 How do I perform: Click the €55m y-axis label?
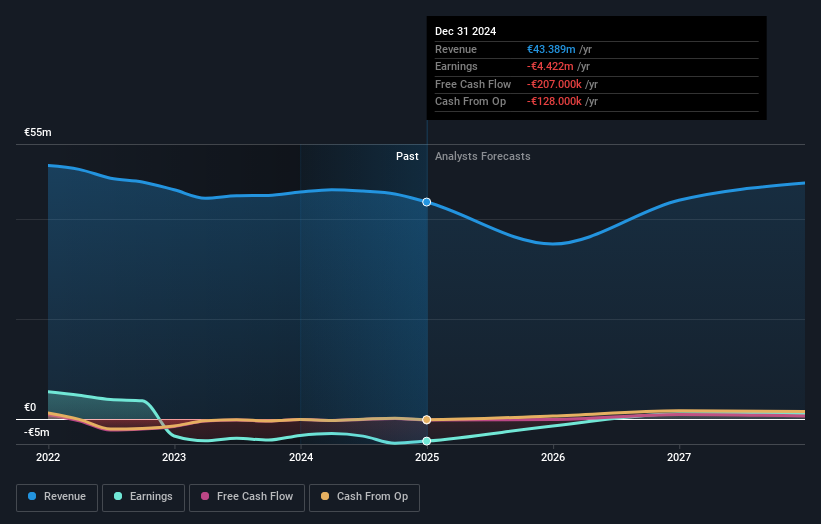38,132
